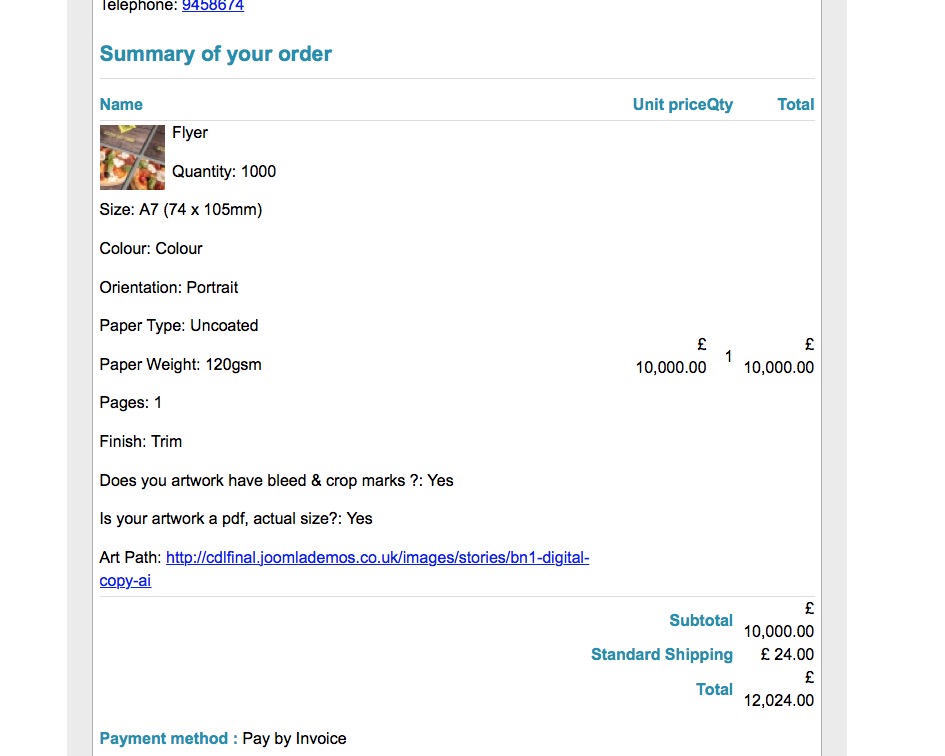
Task: Click the £ 24.00 shipping amount
Action: [787, 655]
